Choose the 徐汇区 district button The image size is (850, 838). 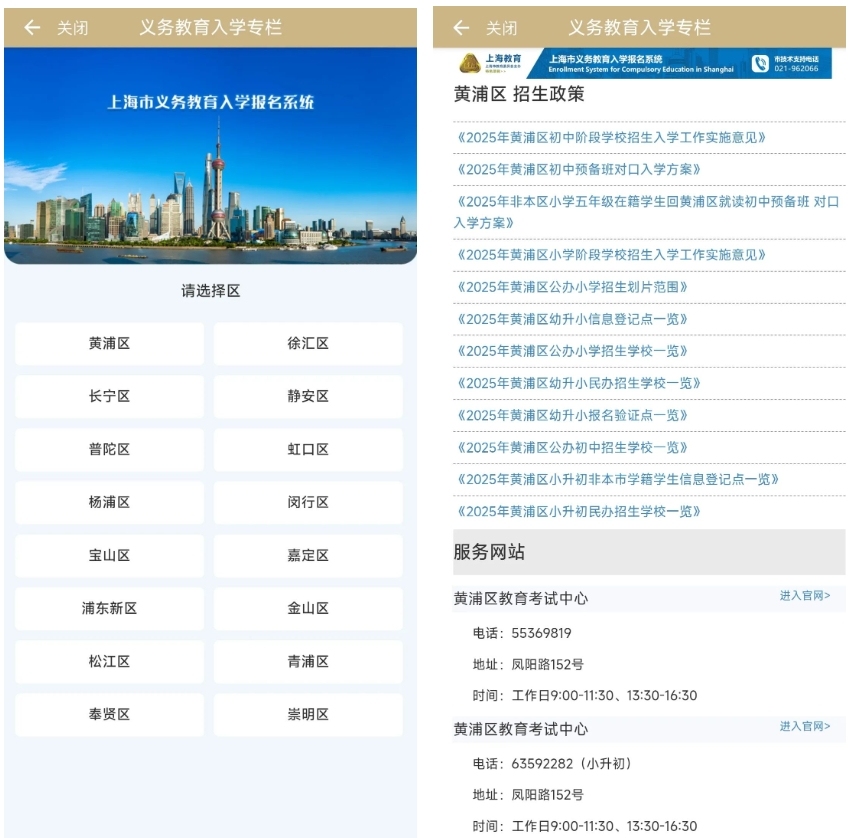pos(308,343)
